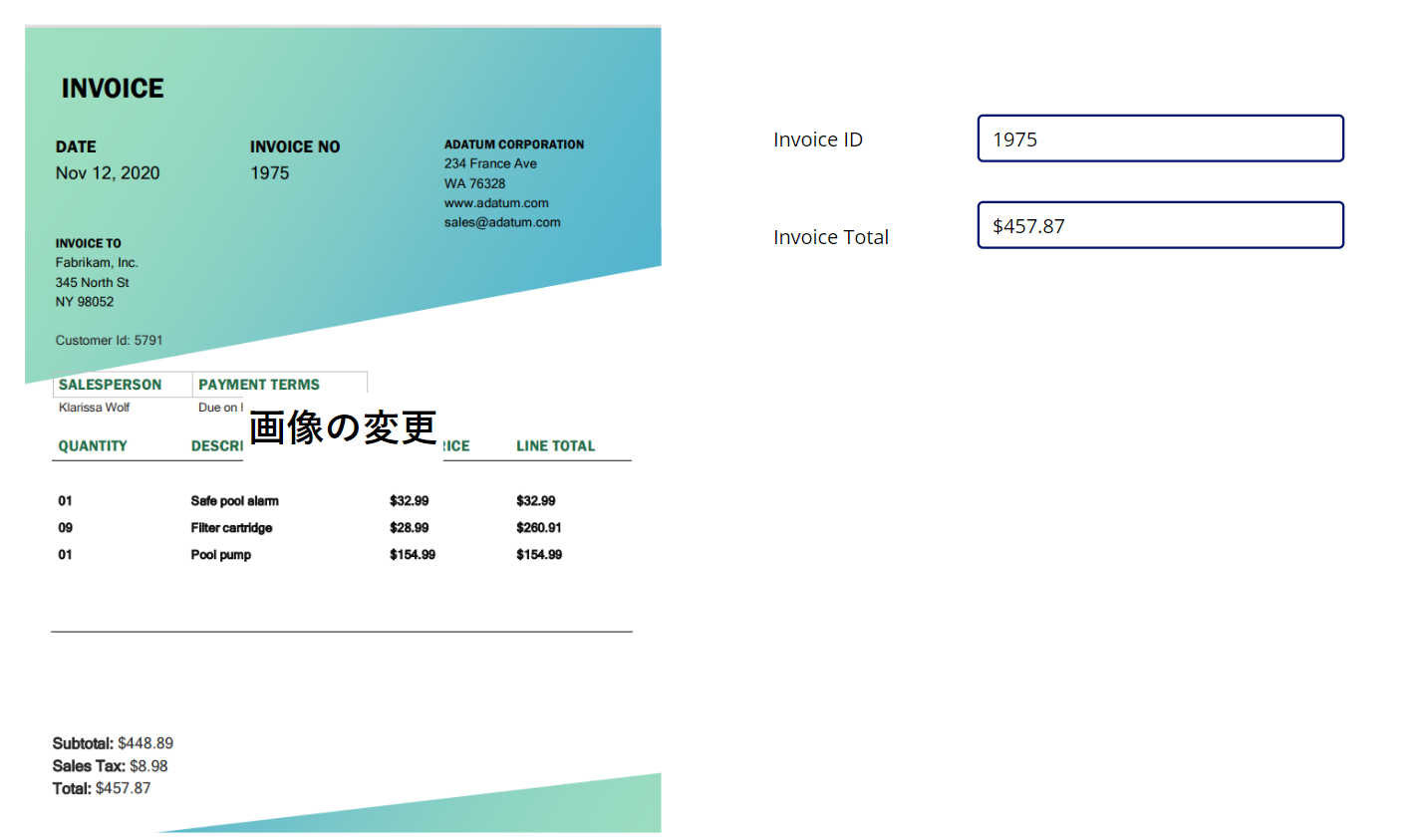This screenshot has width=1422, height=840.
Task: Click Customer Id: 5791 text
Action: 109,341
